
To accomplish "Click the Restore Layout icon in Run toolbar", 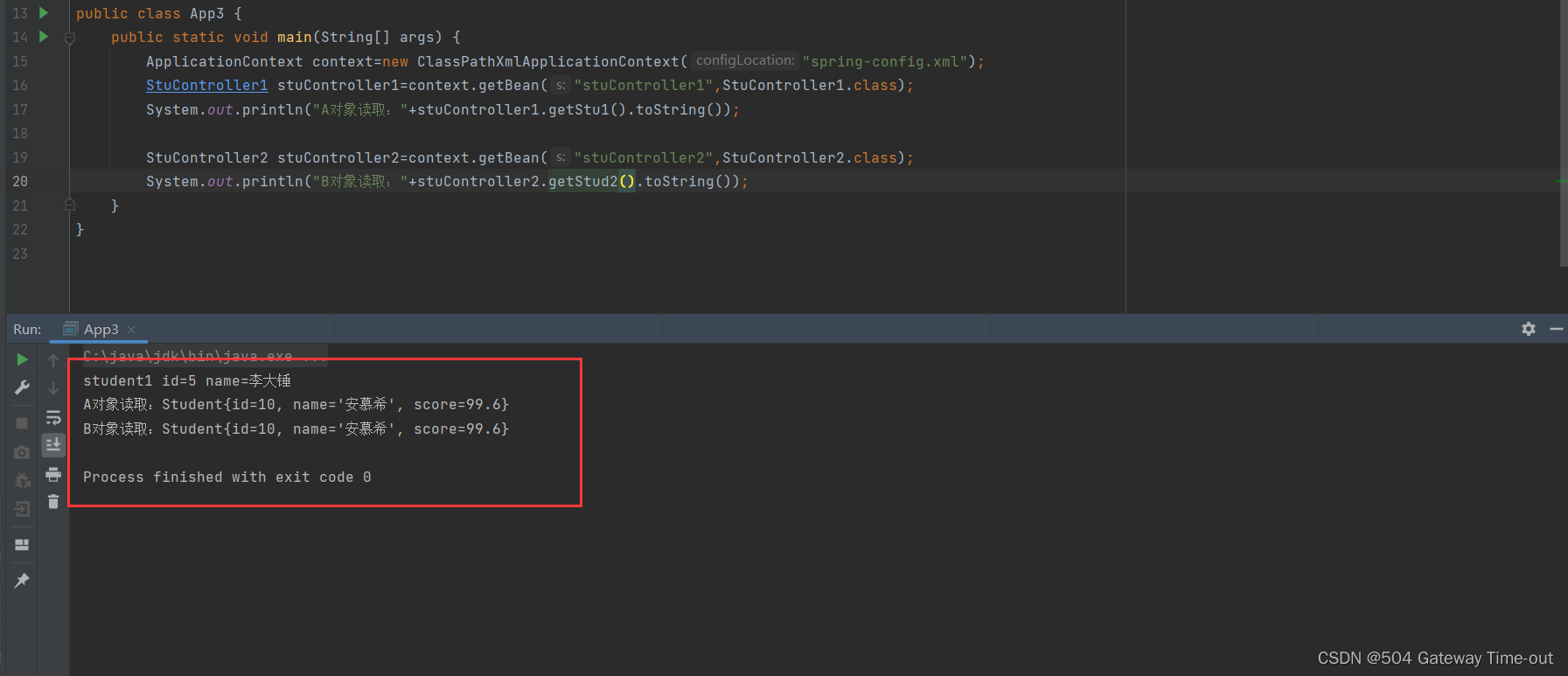I will point(22,545).
